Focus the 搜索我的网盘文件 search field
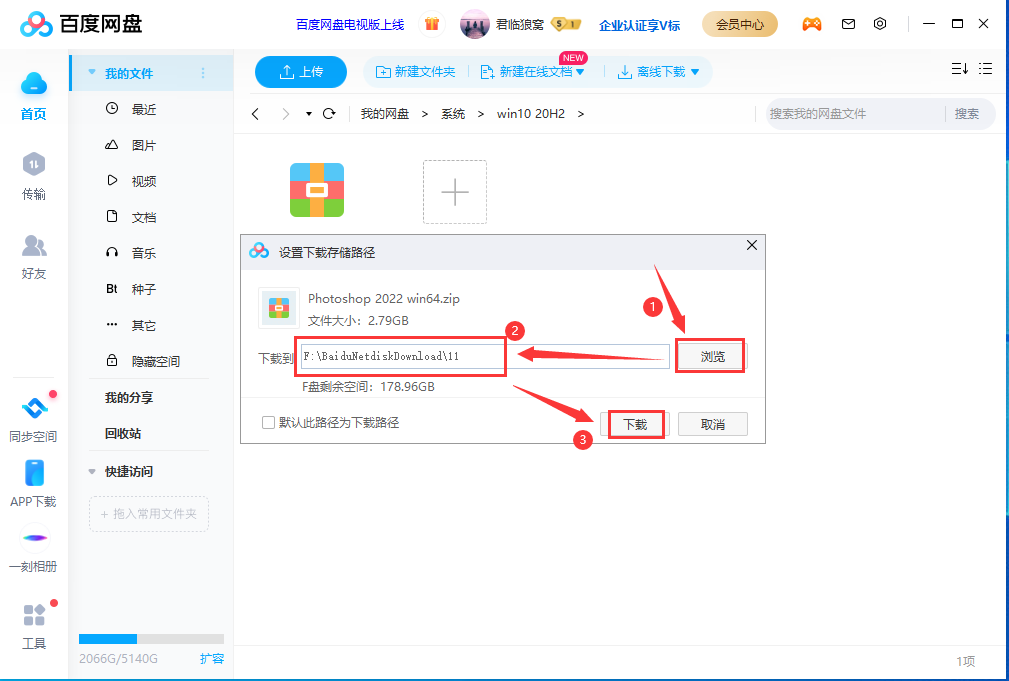 coord(855,114)
